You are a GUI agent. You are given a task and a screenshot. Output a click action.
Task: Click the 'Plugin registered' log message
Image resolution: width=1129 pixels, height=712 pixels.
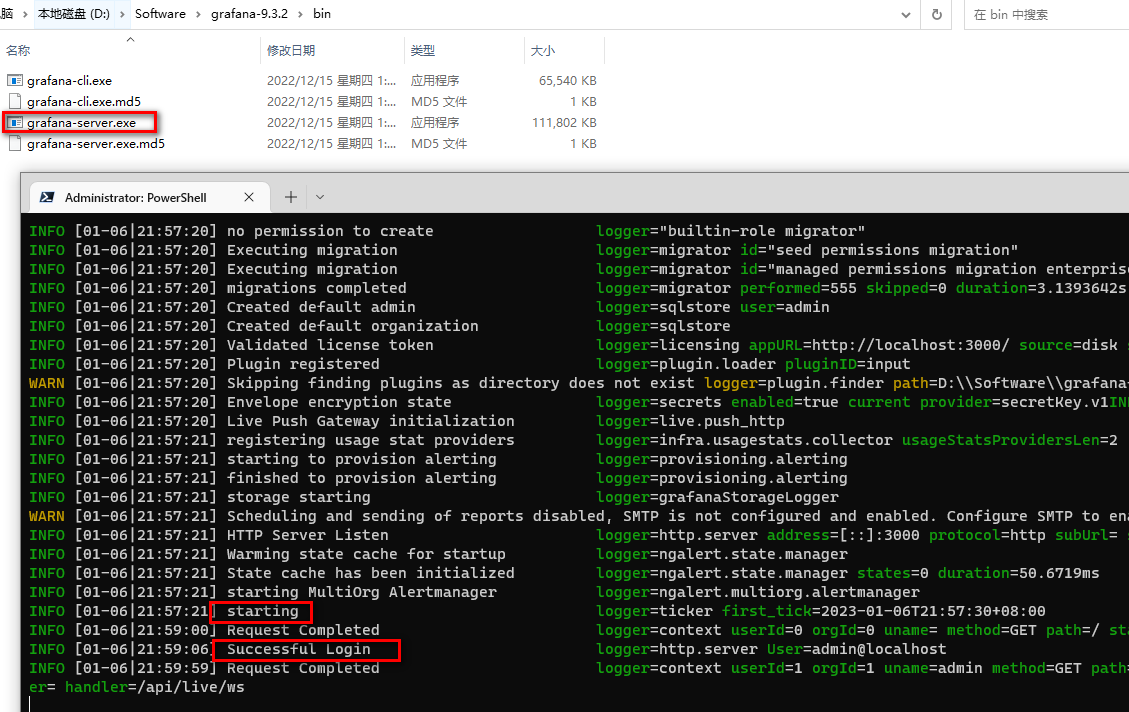tap(303, 364)
